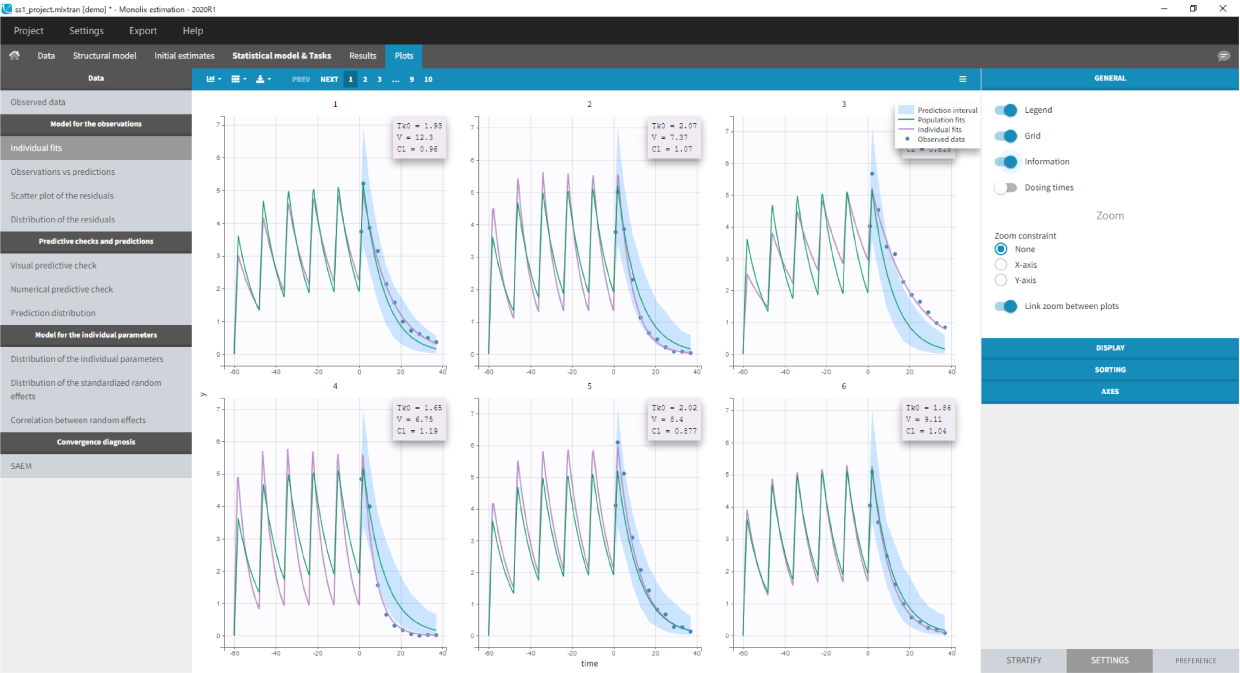The image size is (1240, 673).
Task: Switch to the Data tab
Action: [46, 56]
